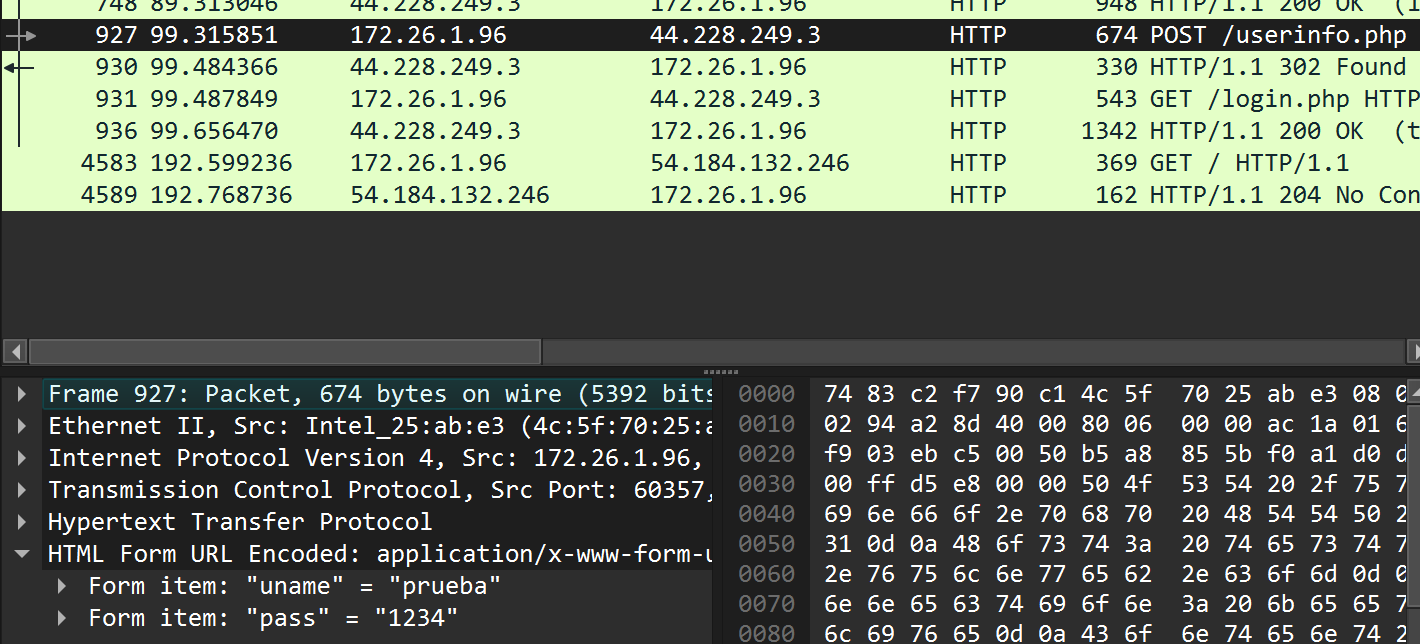The width and height of the screenshot is (1420, 644).
Task: Click the splitter handle between the panes
Action: [720, 371]
